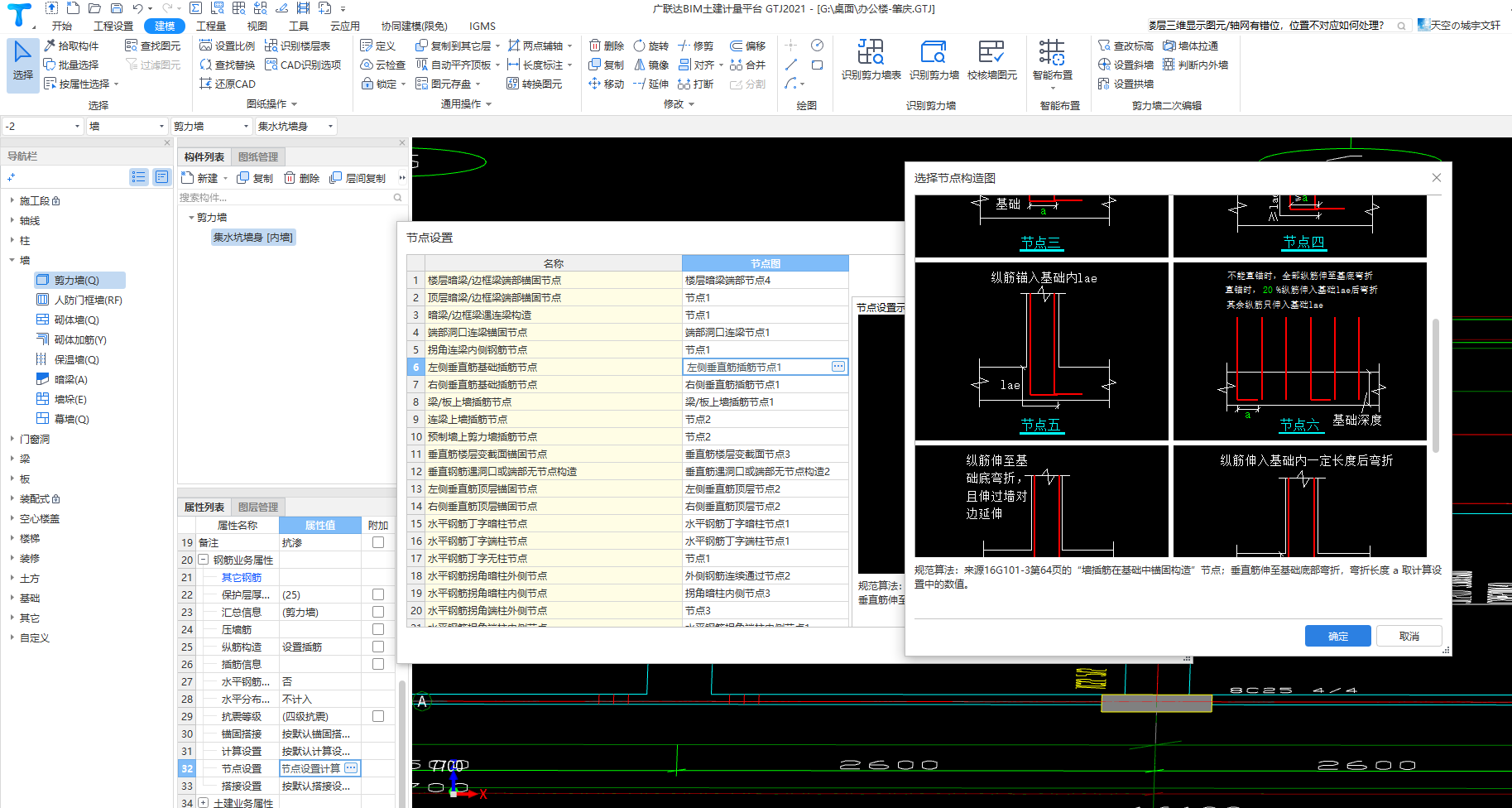Click the 合并 tool
Image resolution: width=1512 pixels, height=808 pixels.
coord(748,65)
